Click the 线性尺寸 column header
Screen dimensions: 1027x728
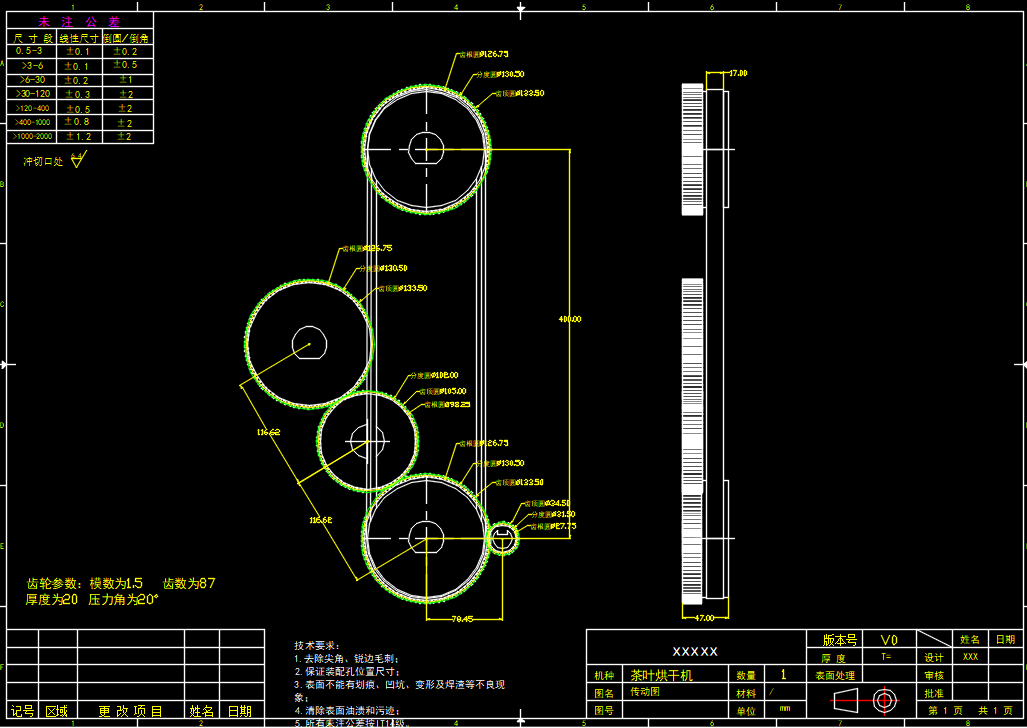[x=79, y=38]
